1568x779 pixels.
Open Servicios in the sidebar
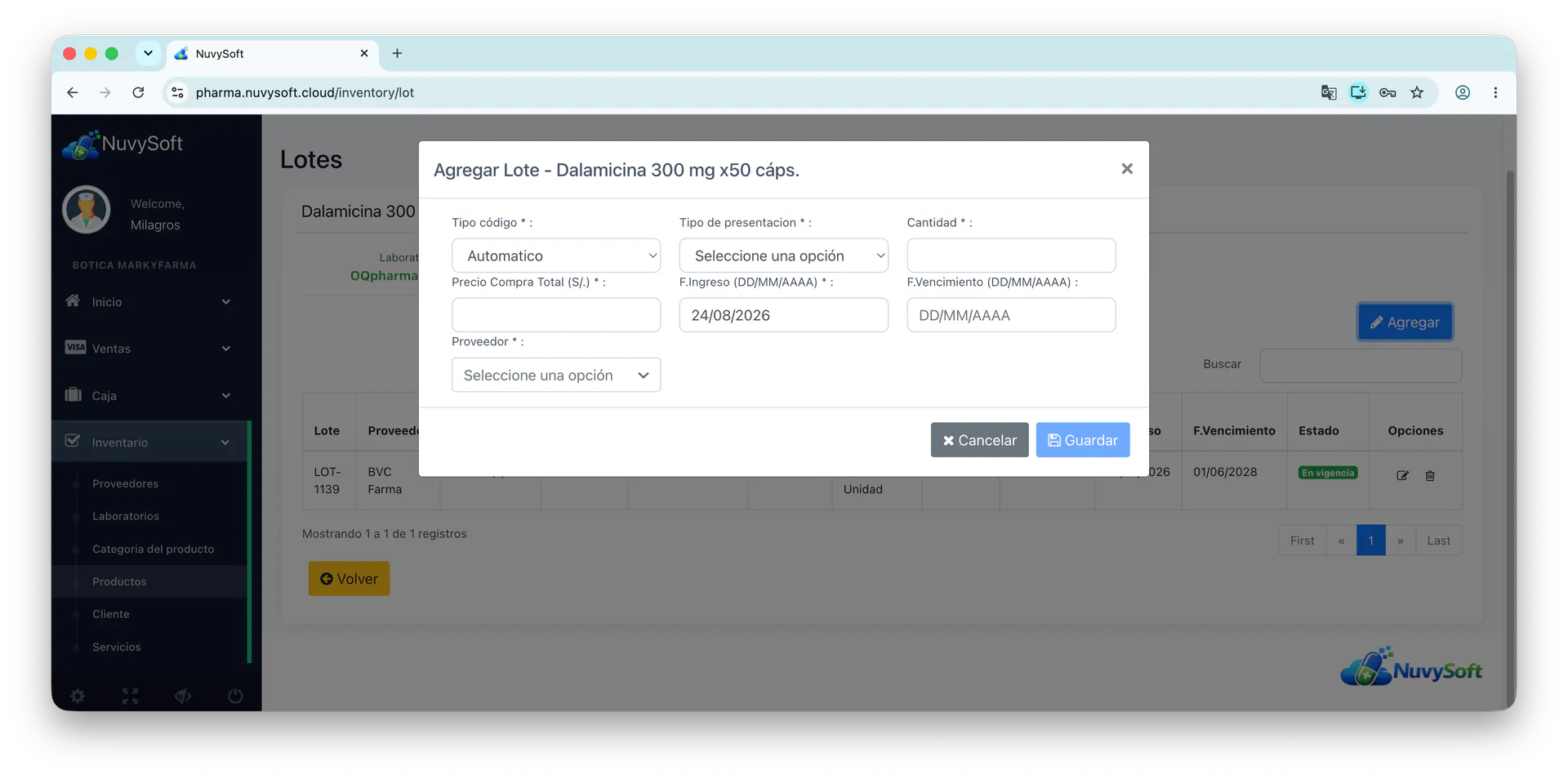point(116,647)
